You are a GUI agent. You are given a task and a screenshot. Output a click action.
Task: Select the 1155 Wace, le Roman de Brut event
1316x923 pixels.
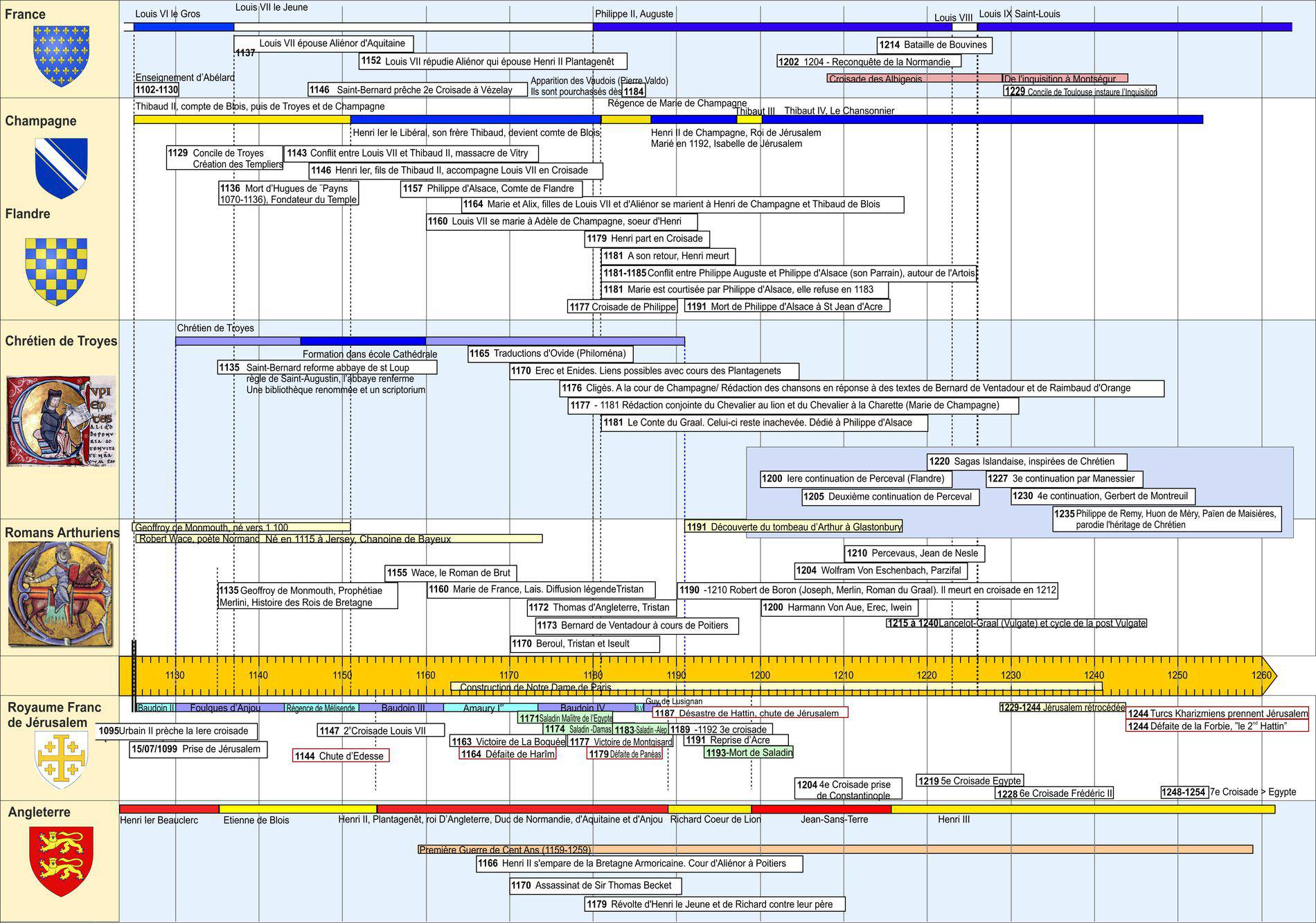[451, 573]
